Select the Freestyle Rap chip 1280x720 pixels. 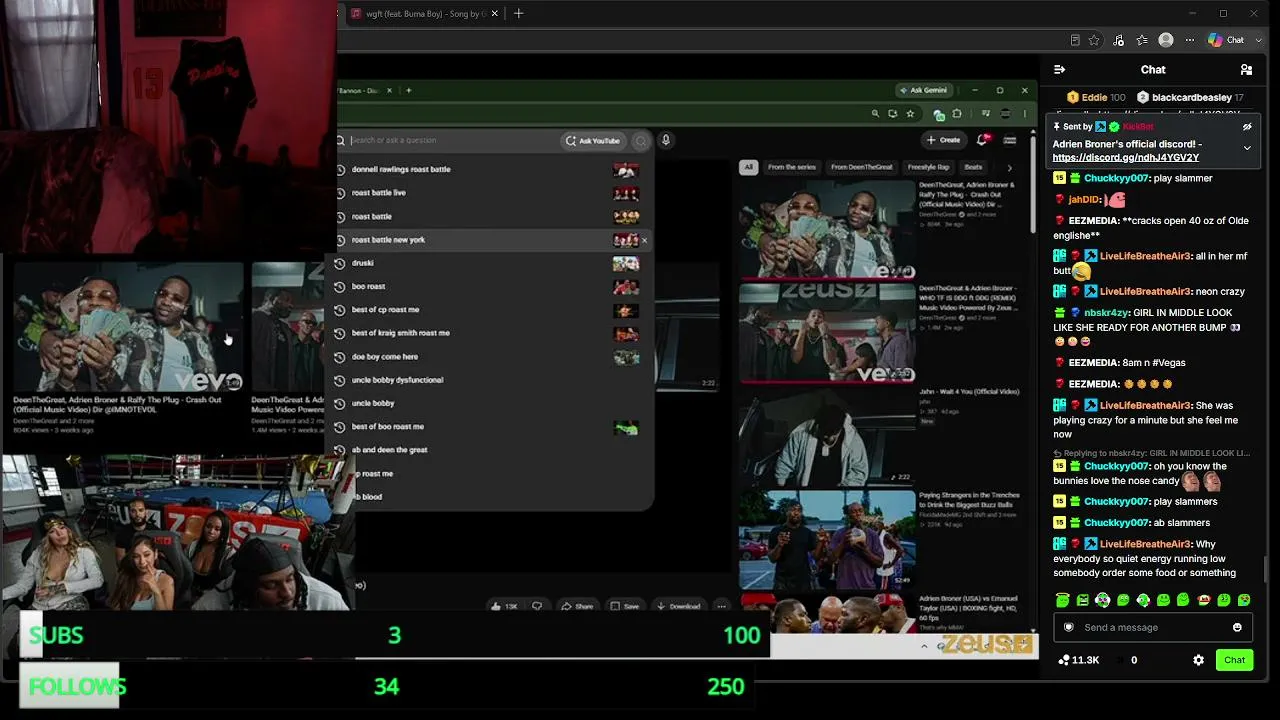(x=929, y=167)
